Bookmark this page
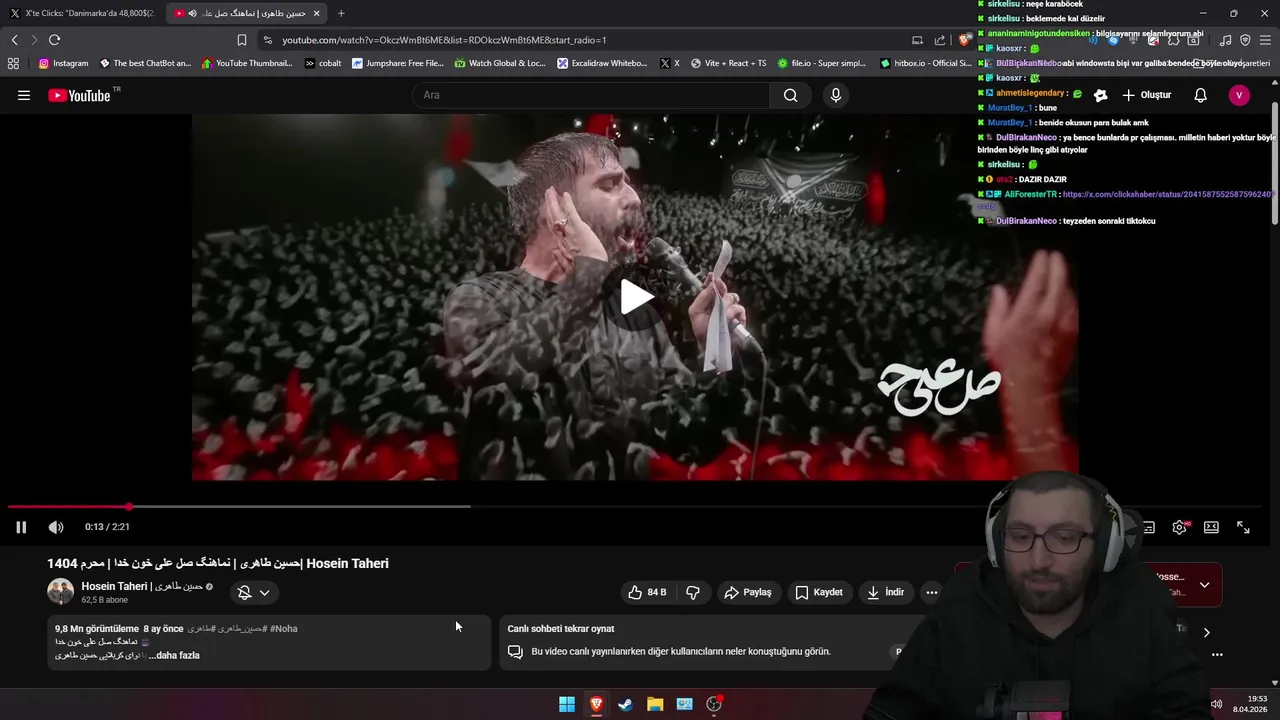1280x720 pixels. point(242,40)
